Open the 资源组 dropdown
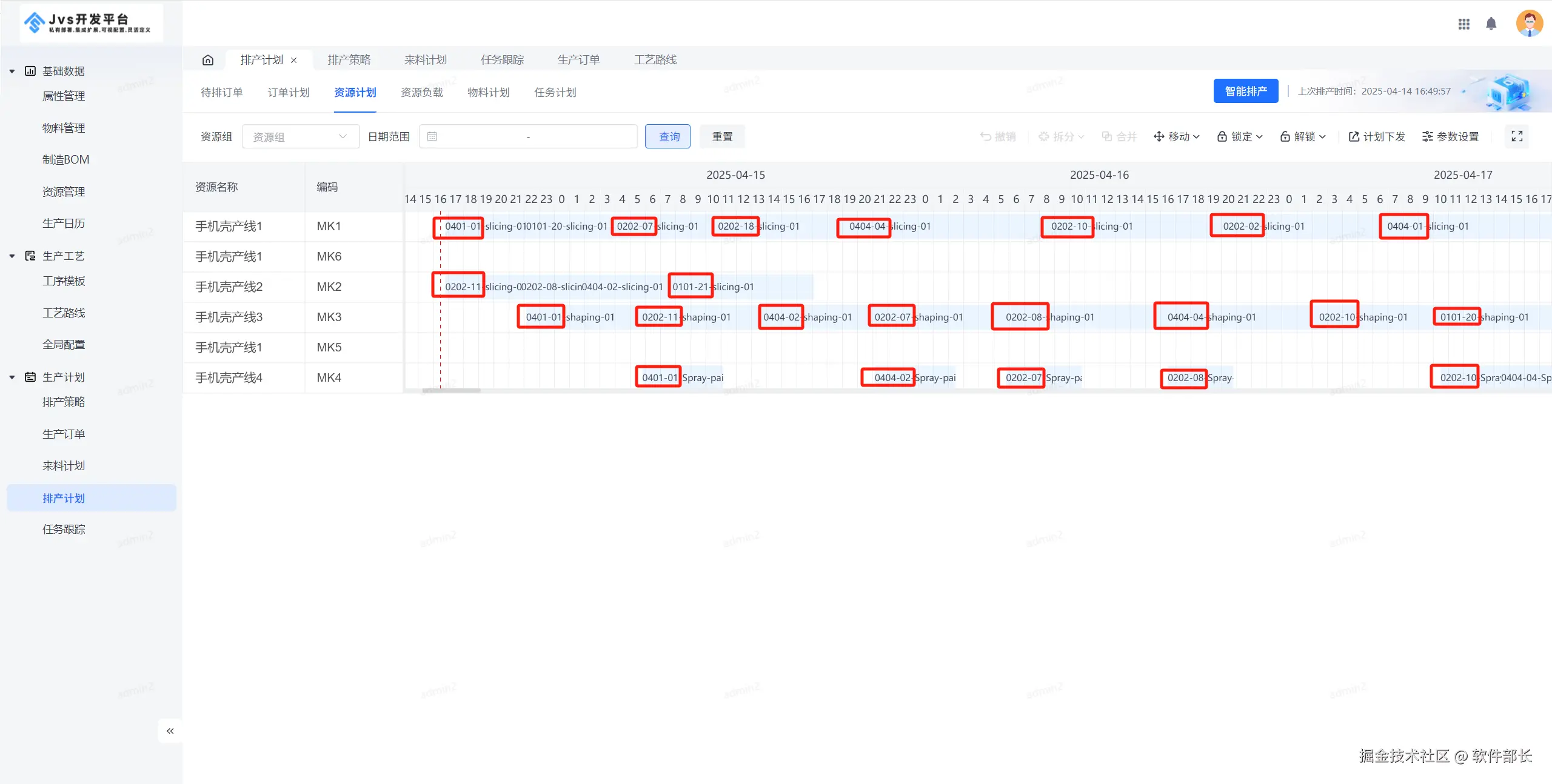Viewport: 1552px width, 784px height. (300, 136)
